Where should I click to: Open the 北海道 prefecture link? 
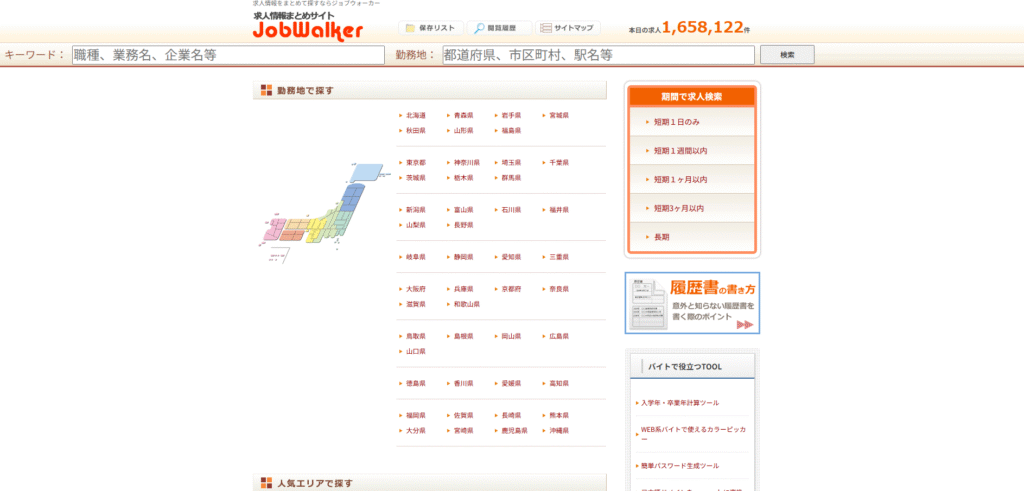tap(415, 116)
